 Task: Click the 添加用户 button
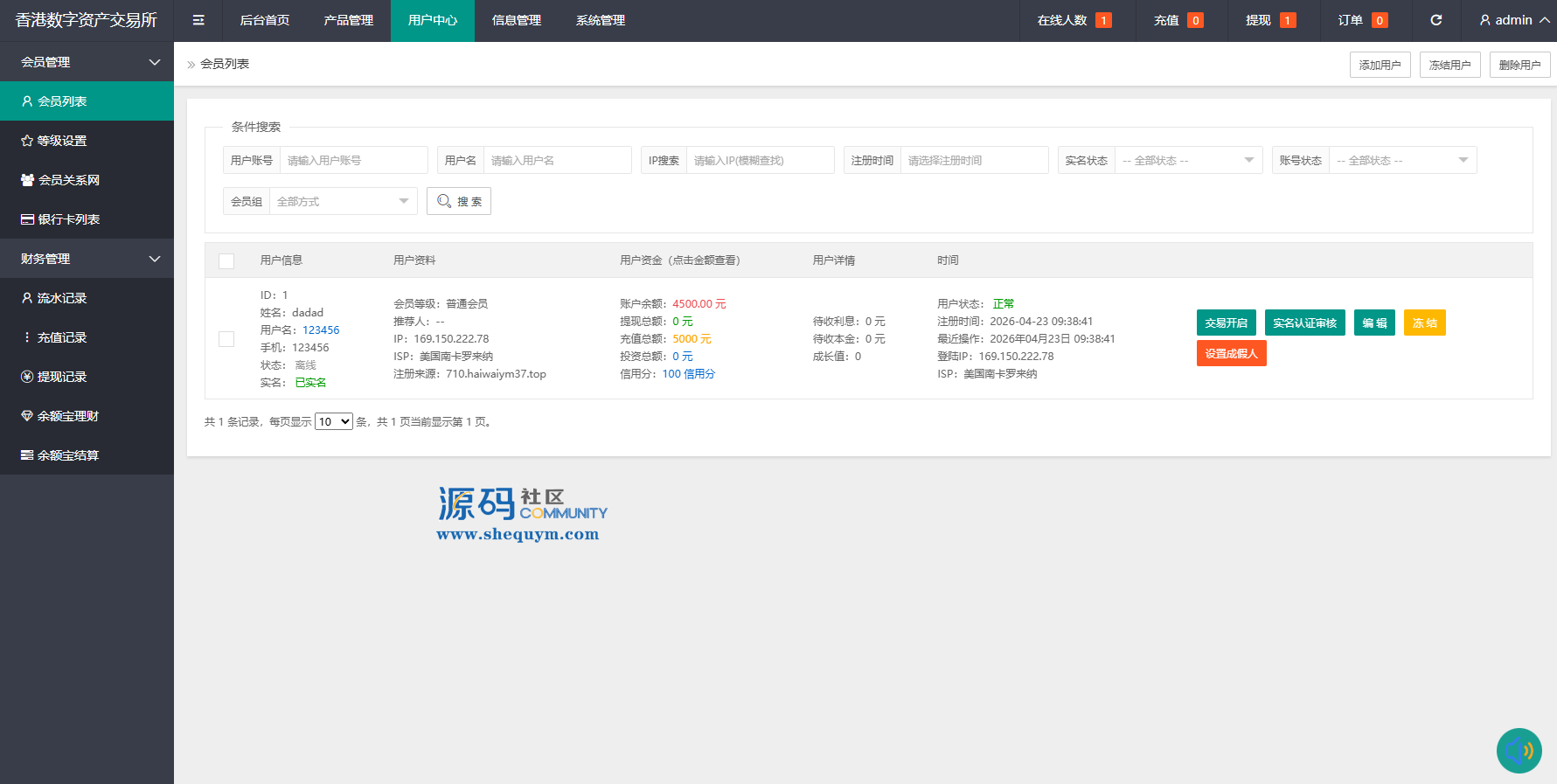1380,65
